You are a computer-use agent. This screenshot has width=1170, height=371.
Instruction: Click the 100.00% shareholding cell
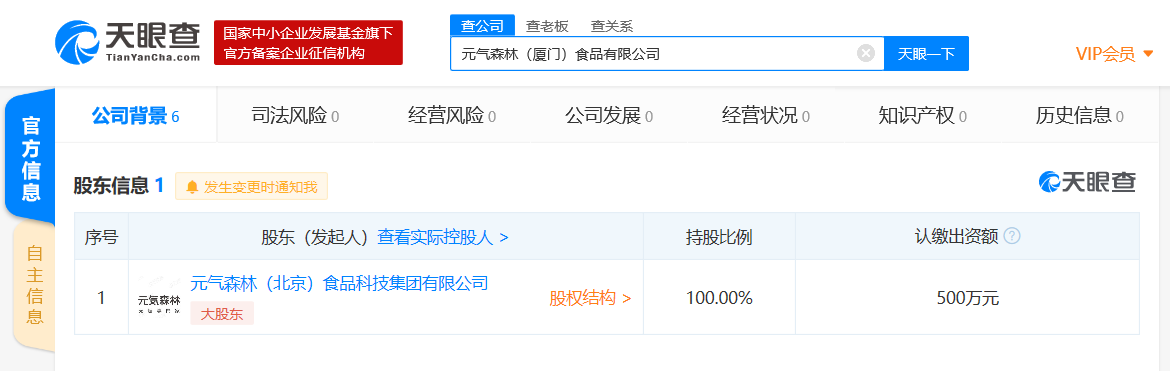(x=719, y=298)
